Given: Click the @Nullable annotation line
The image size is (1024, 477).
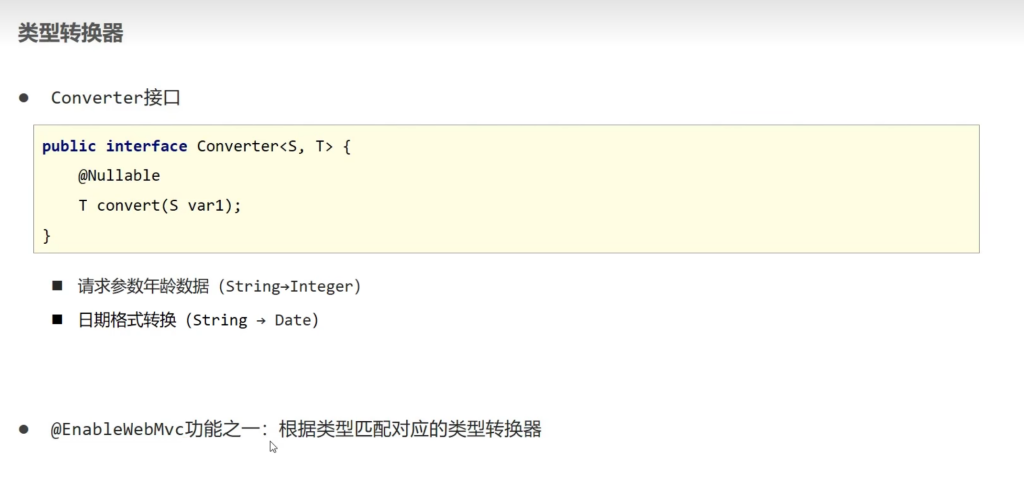Looking at the screenshot, I should [x=118, y=176].
